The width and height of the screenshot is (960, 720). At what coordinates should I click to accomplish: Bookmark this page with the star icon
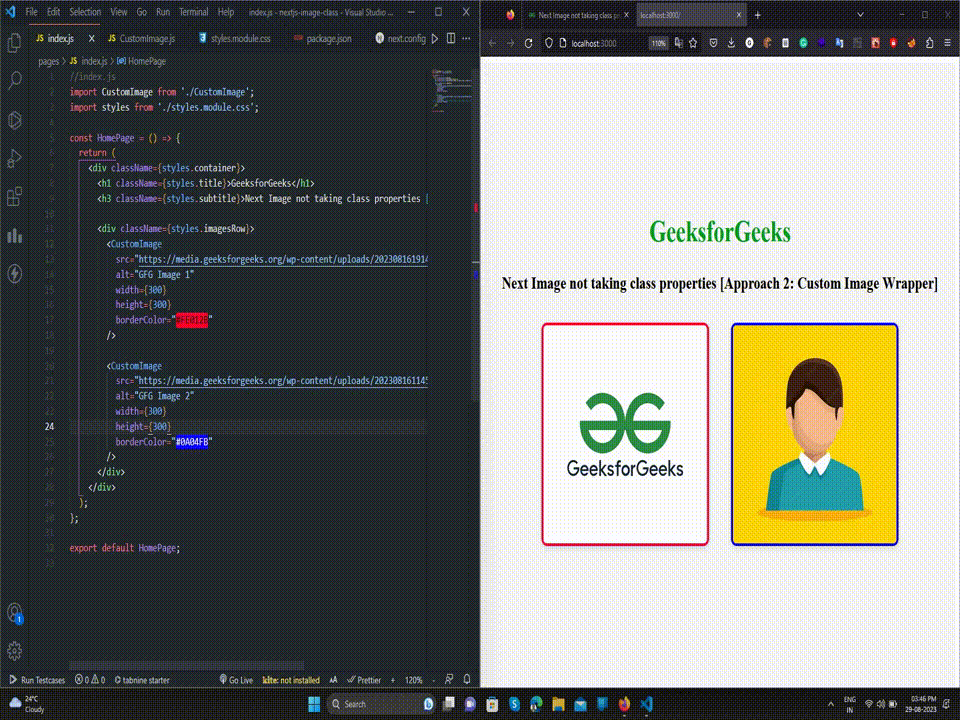click(x=693, y=43)
